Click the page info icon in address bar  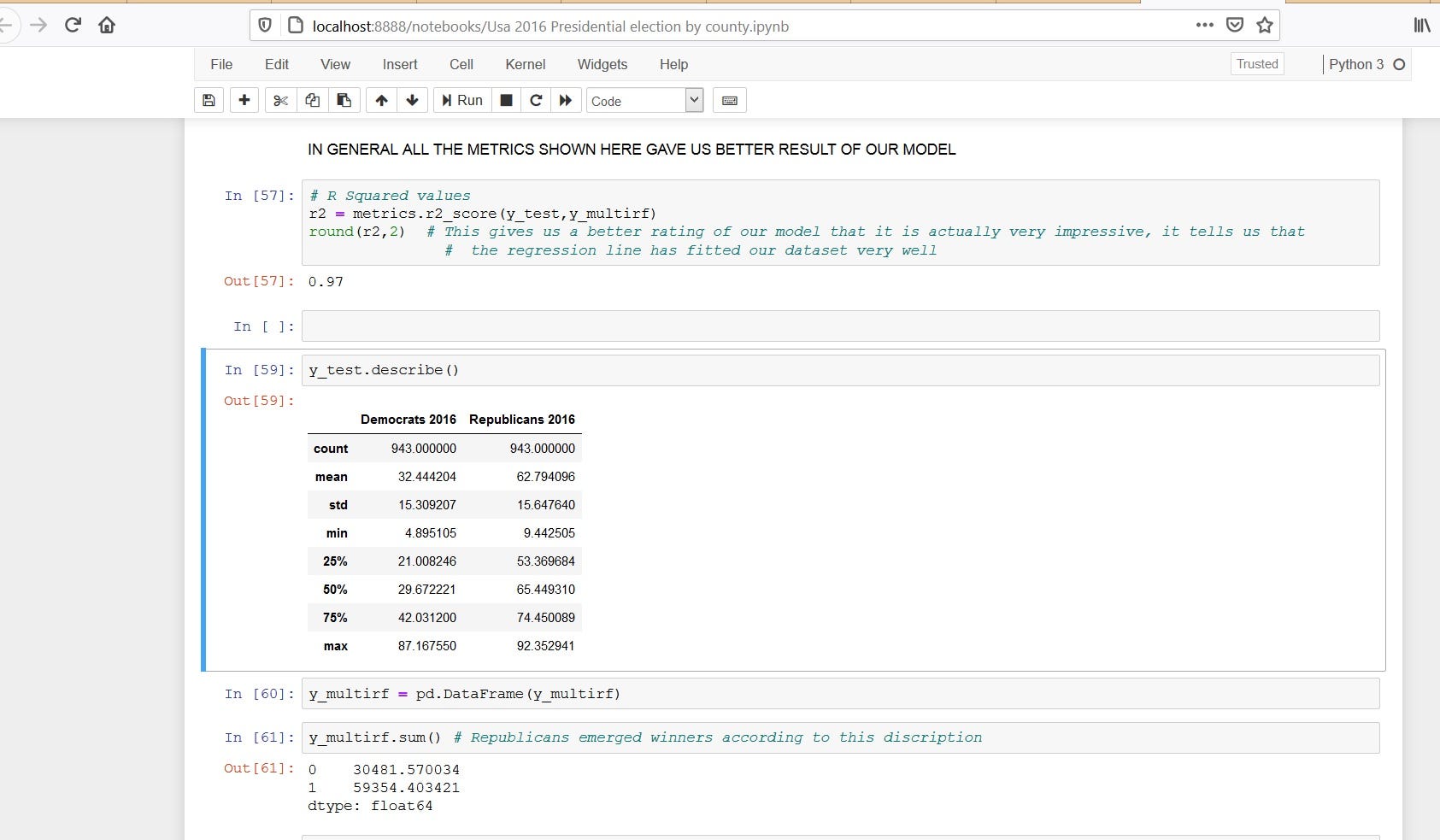tap(296, 26)
